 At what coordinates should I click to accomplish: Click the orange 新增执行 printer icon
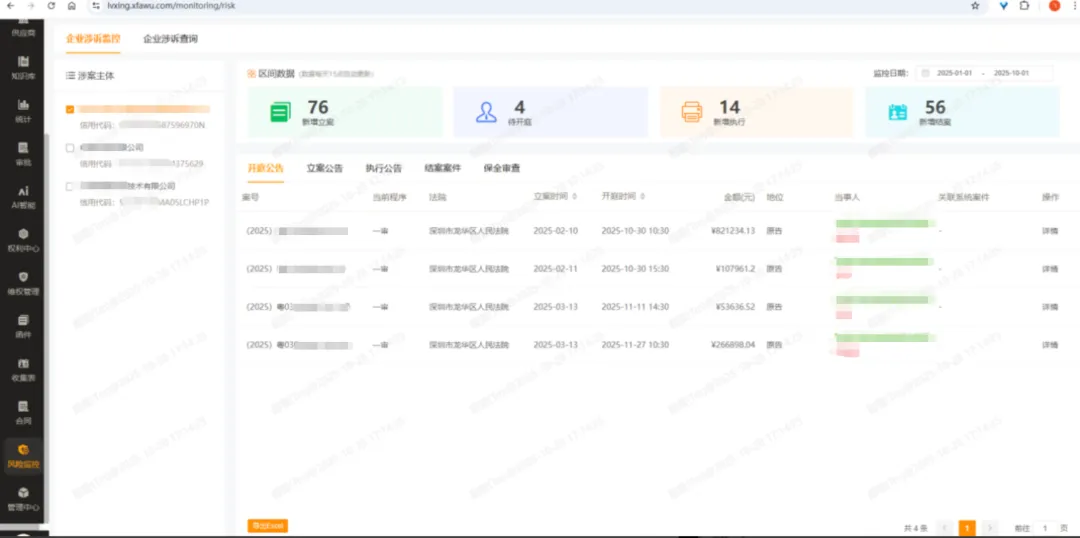pyautogui.click(x=692, y=112)
